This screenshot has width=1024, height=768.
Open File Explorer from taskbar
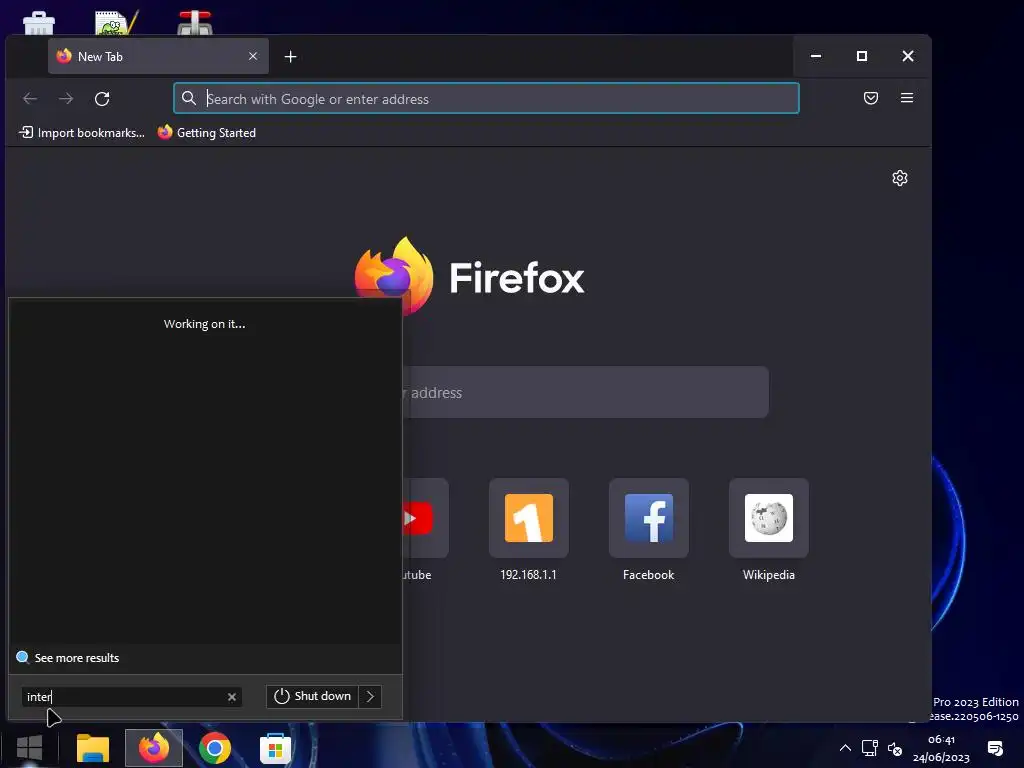(93, 748)
